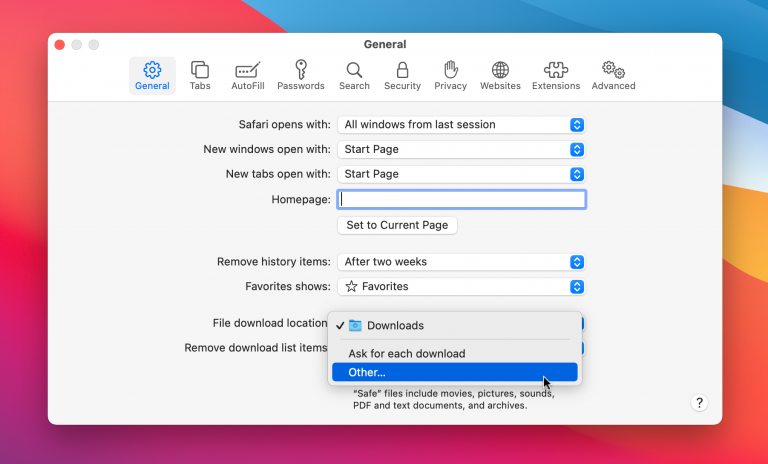Open the Privacy hand pane
This screenshot has width=768, height=464.
tap(450, 76)
